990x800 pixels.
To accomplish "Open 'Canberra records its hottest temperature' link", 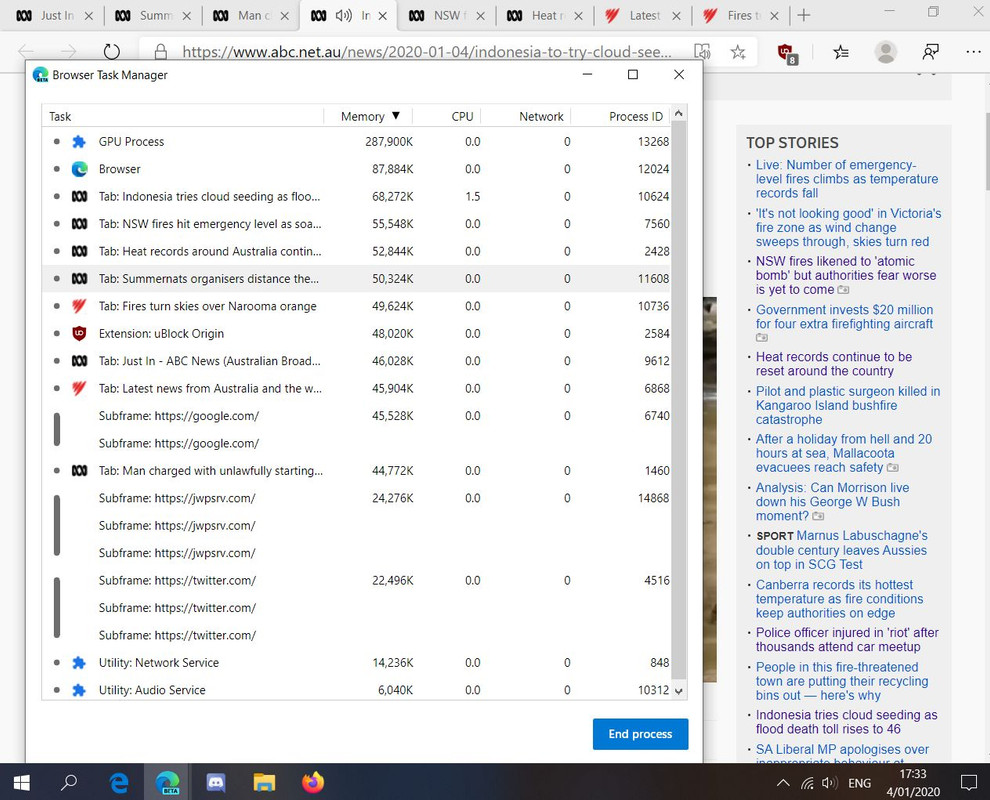I will point(839,599).
